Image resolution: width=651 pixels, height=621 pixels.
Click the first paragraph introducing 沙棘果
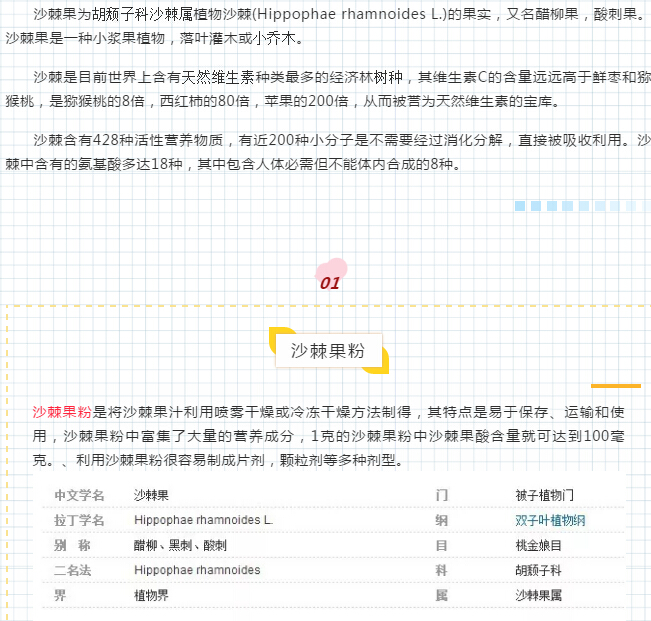coord(330,27)
